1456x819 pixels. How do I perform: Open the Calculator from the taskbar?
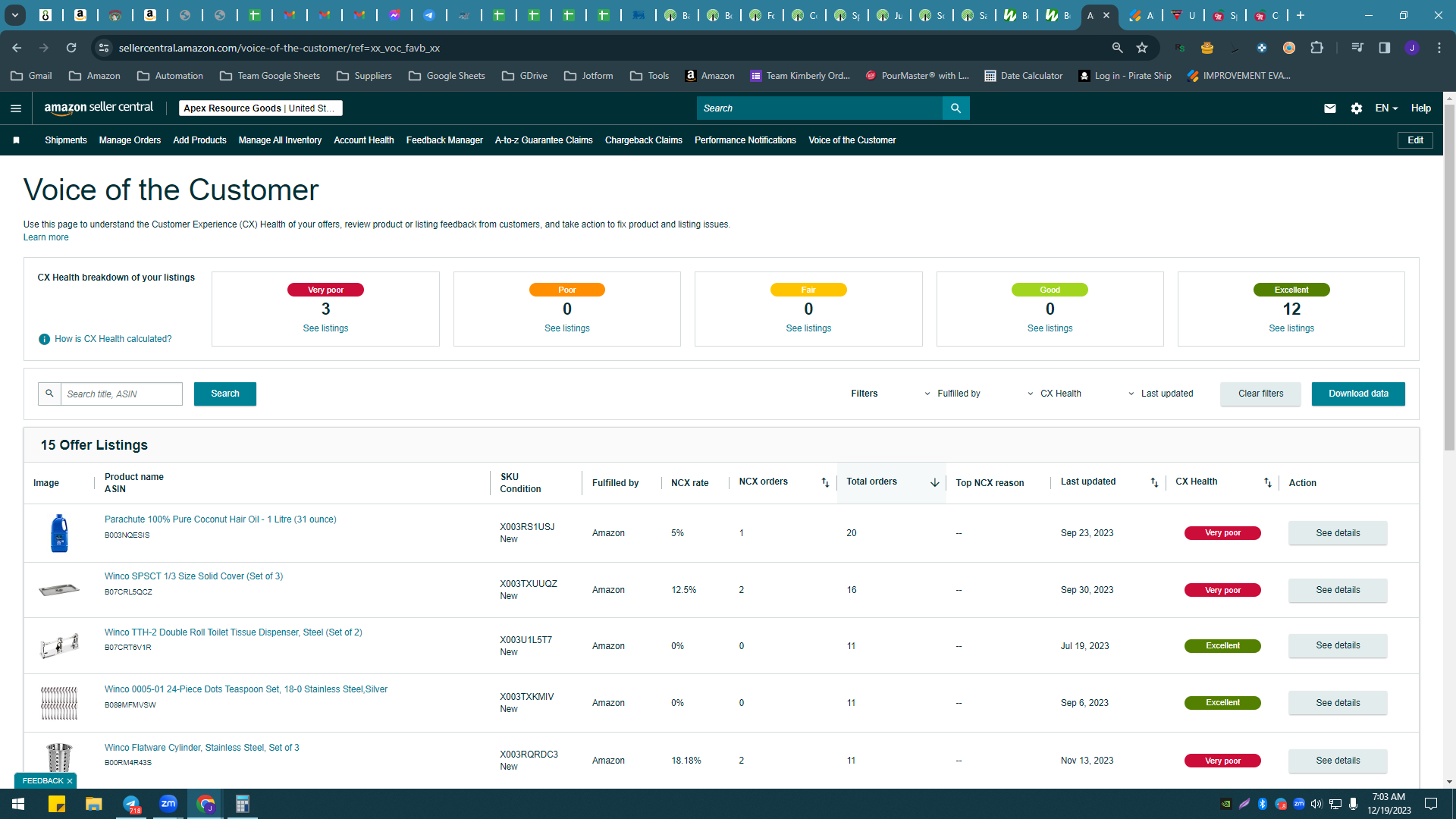(243, 804)
